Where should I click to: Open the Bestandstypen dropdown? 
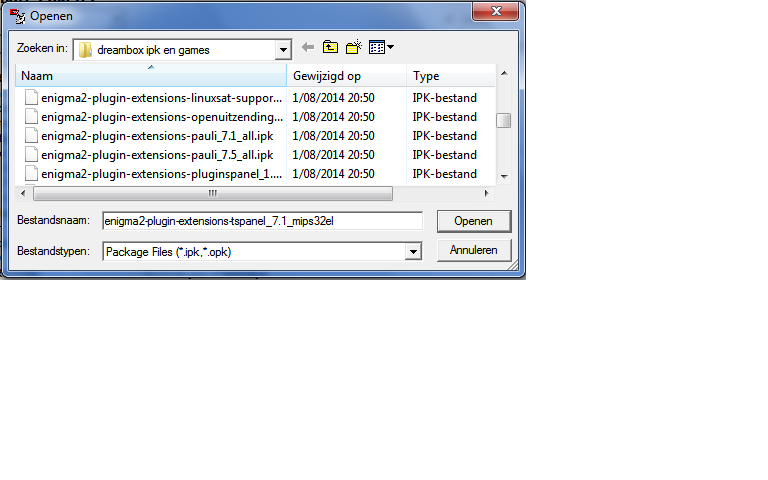[x=413, y=252]
